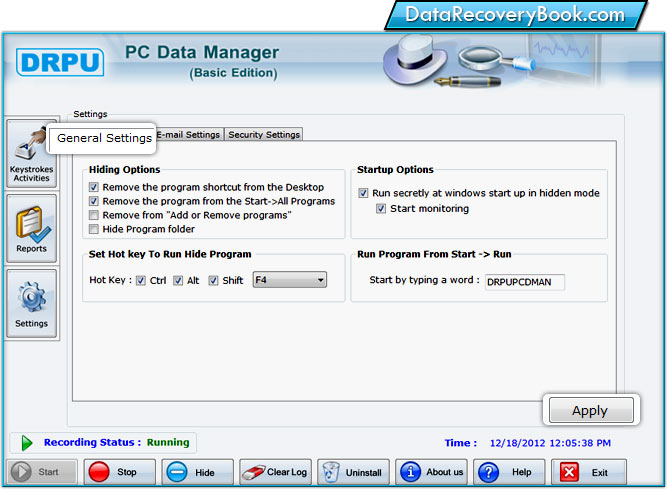The image size is (667, 489).
Task: Toggle Remove shortcut from the Desktop
Action: coord(94,187)
